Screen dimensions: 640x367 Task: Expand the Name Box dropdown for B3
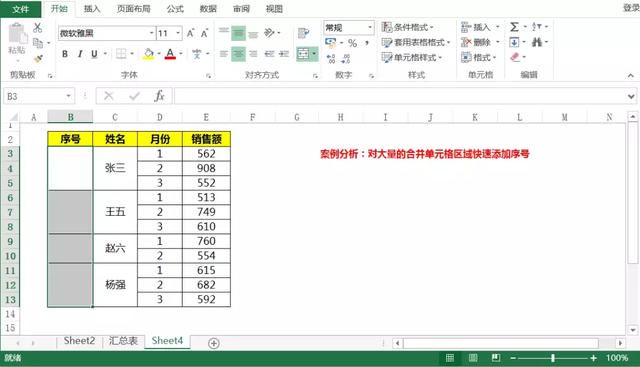[x=69, y=96]
